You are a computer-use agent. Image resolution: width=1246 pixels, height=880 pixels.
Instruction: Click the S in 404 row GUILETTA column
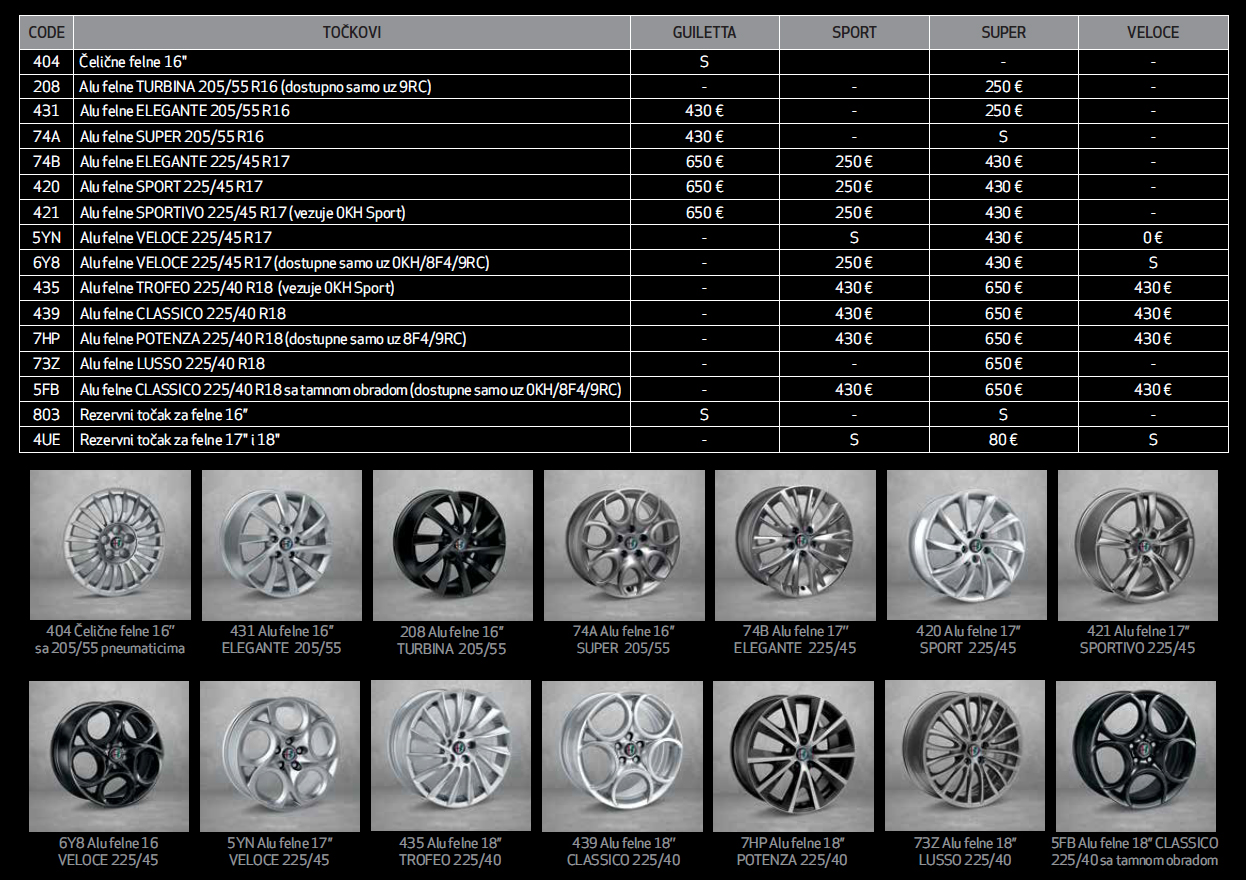click(704, 61)
